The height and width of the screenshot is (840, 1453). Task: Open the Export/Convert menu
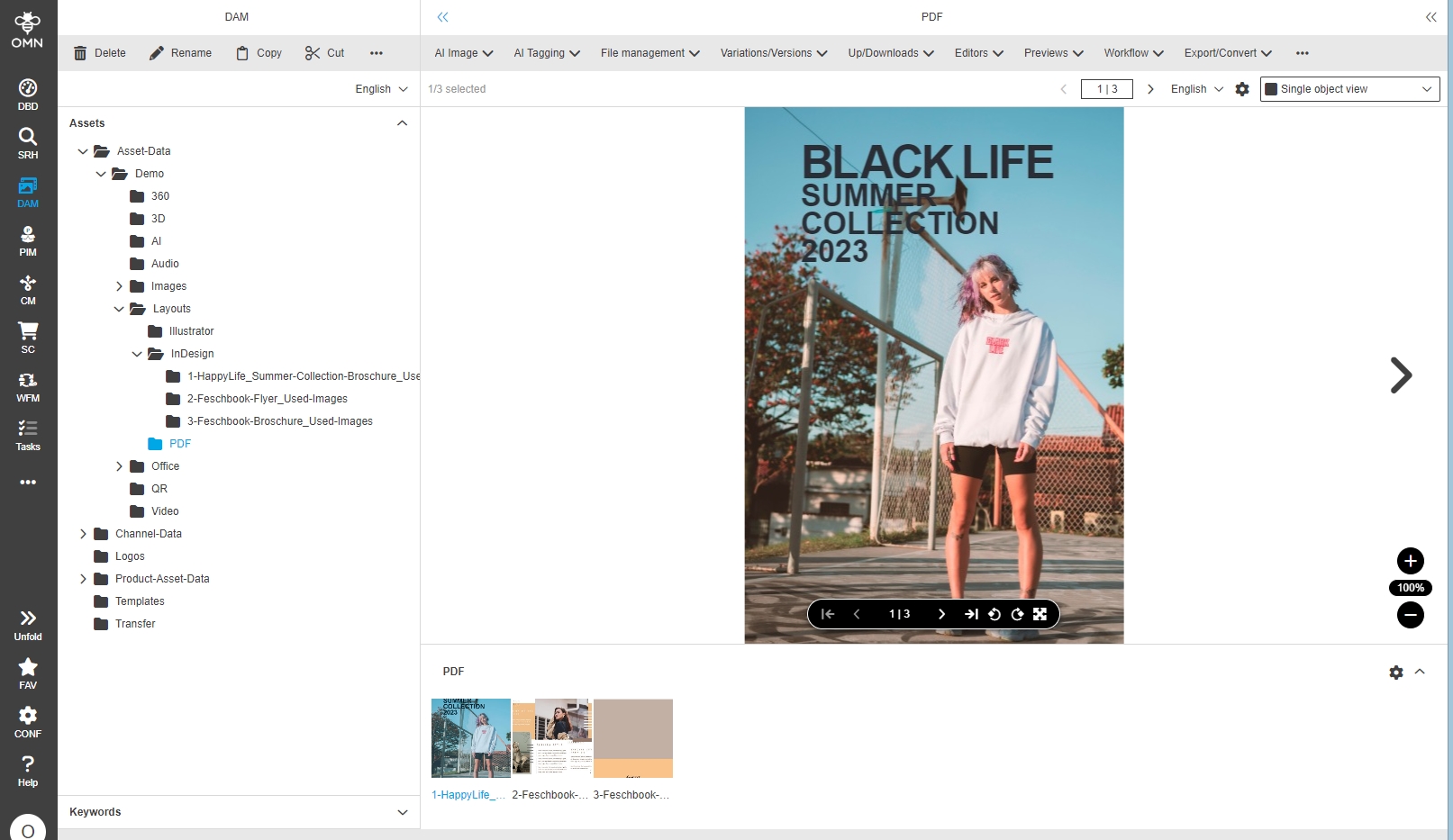pos(1227,53)
